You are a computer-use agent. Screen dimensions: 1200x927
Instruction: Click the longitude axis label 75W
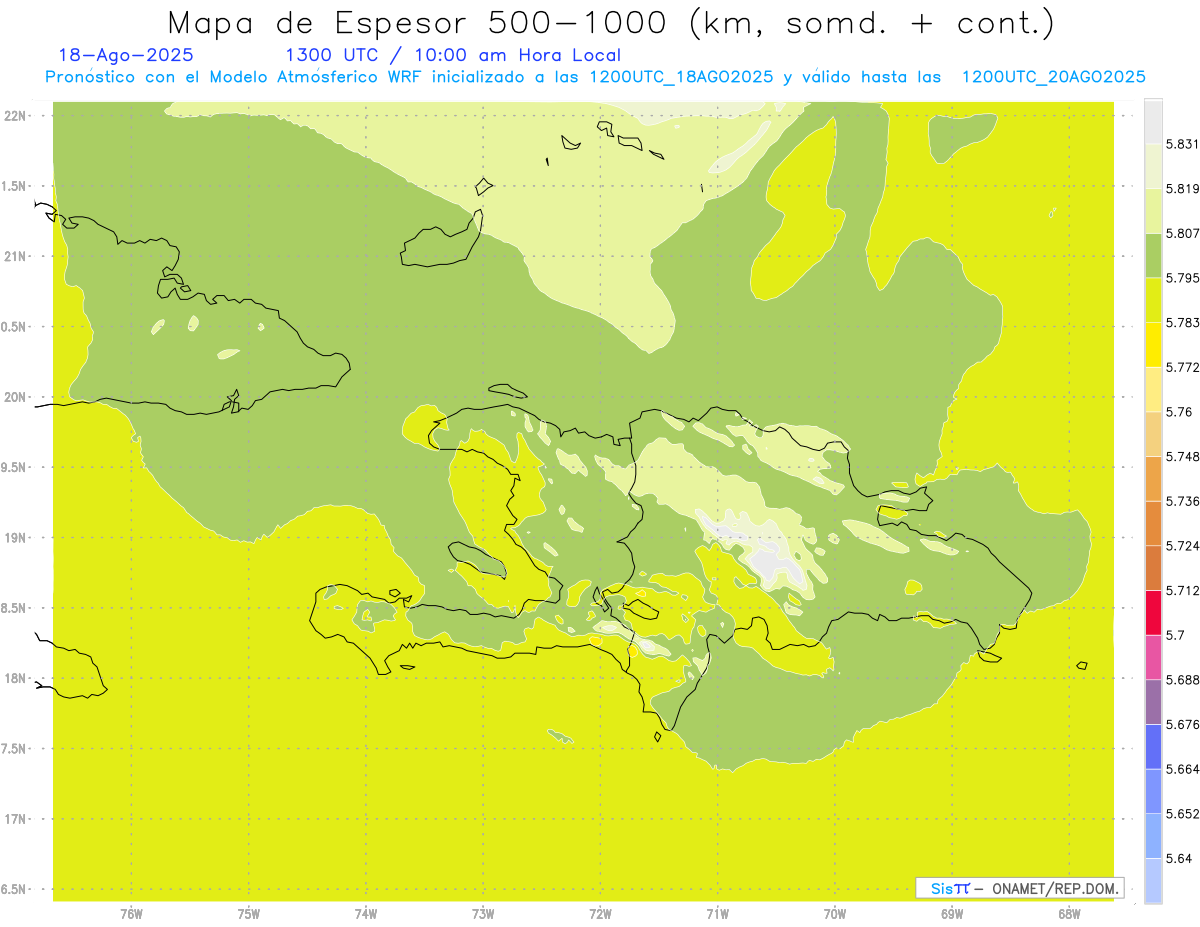[x=249, y=914]
